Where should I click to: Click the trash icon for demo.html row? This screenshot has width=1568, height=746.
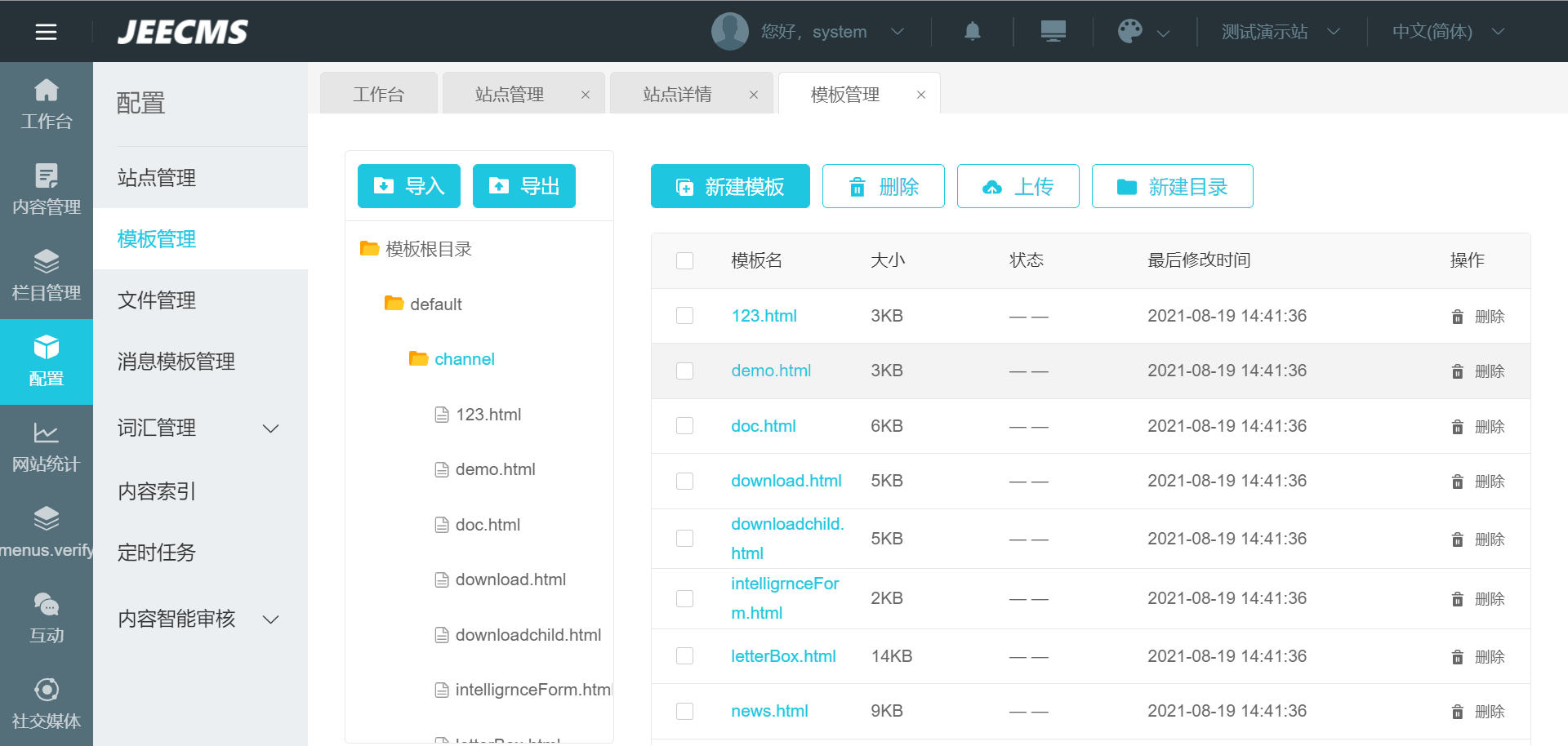1458,371
